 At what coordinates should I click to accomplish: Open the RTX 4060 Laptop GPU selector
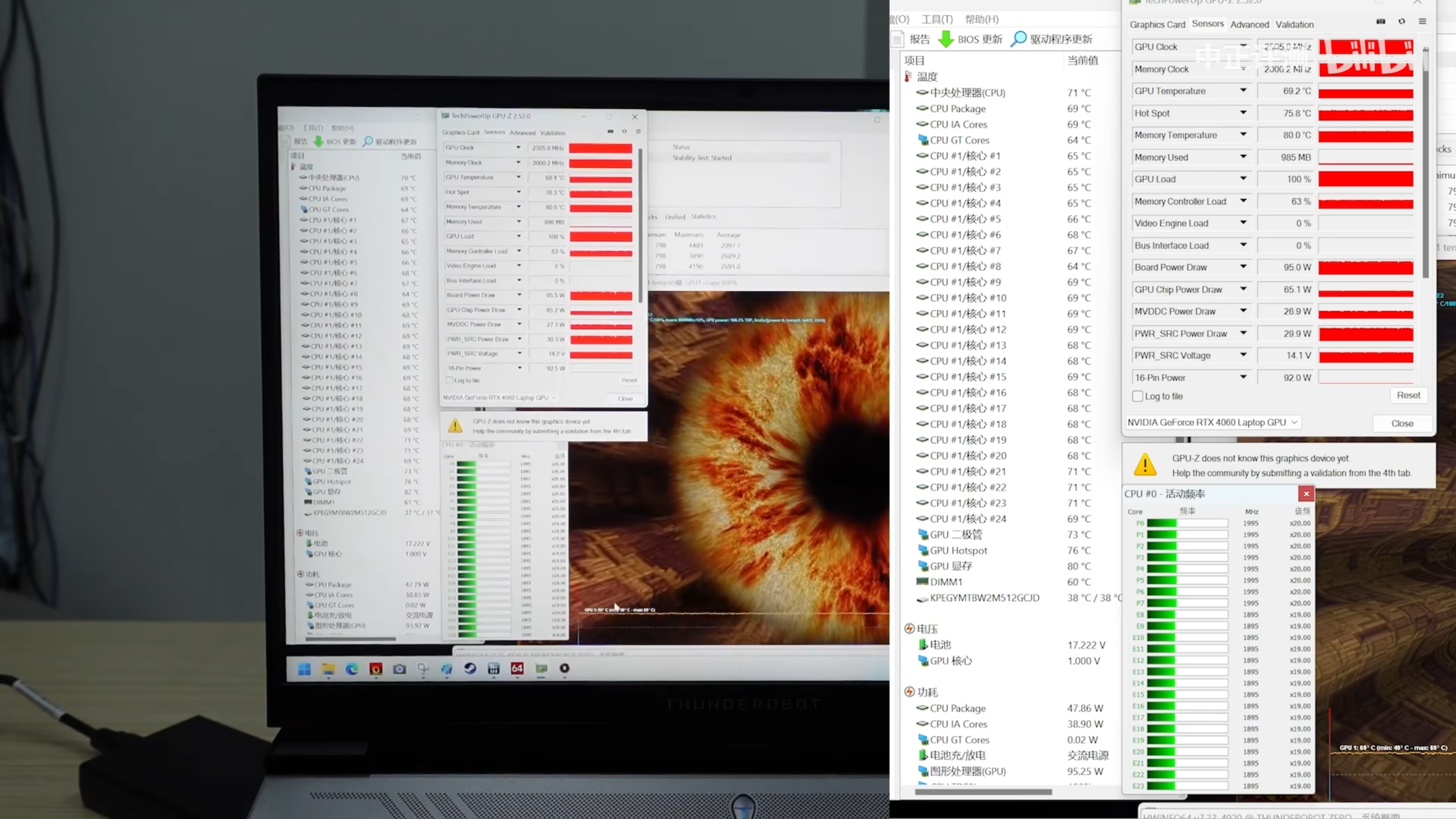[1213, 422]
